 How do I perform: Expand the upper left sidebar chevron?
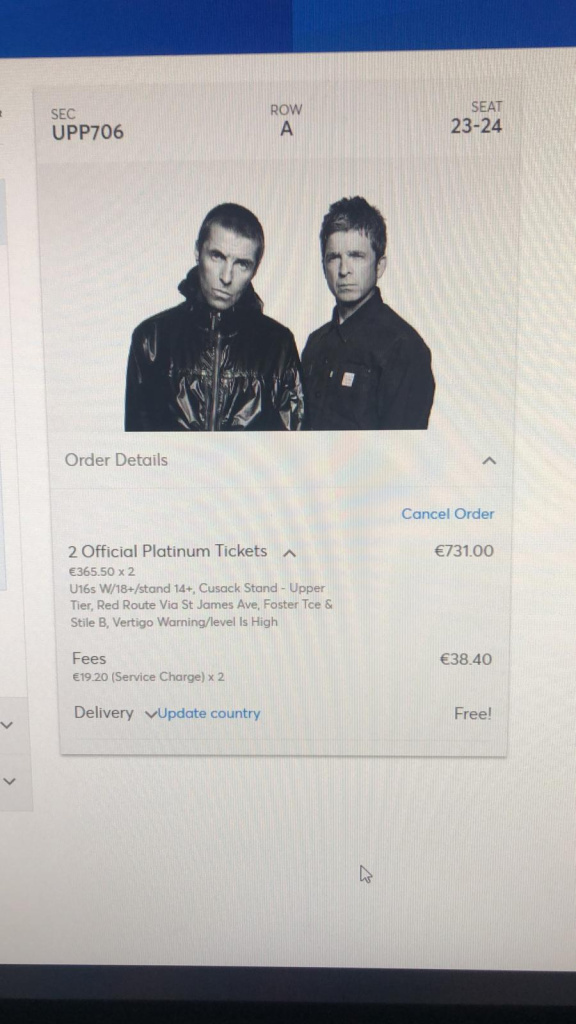click(x=8, y=725)
